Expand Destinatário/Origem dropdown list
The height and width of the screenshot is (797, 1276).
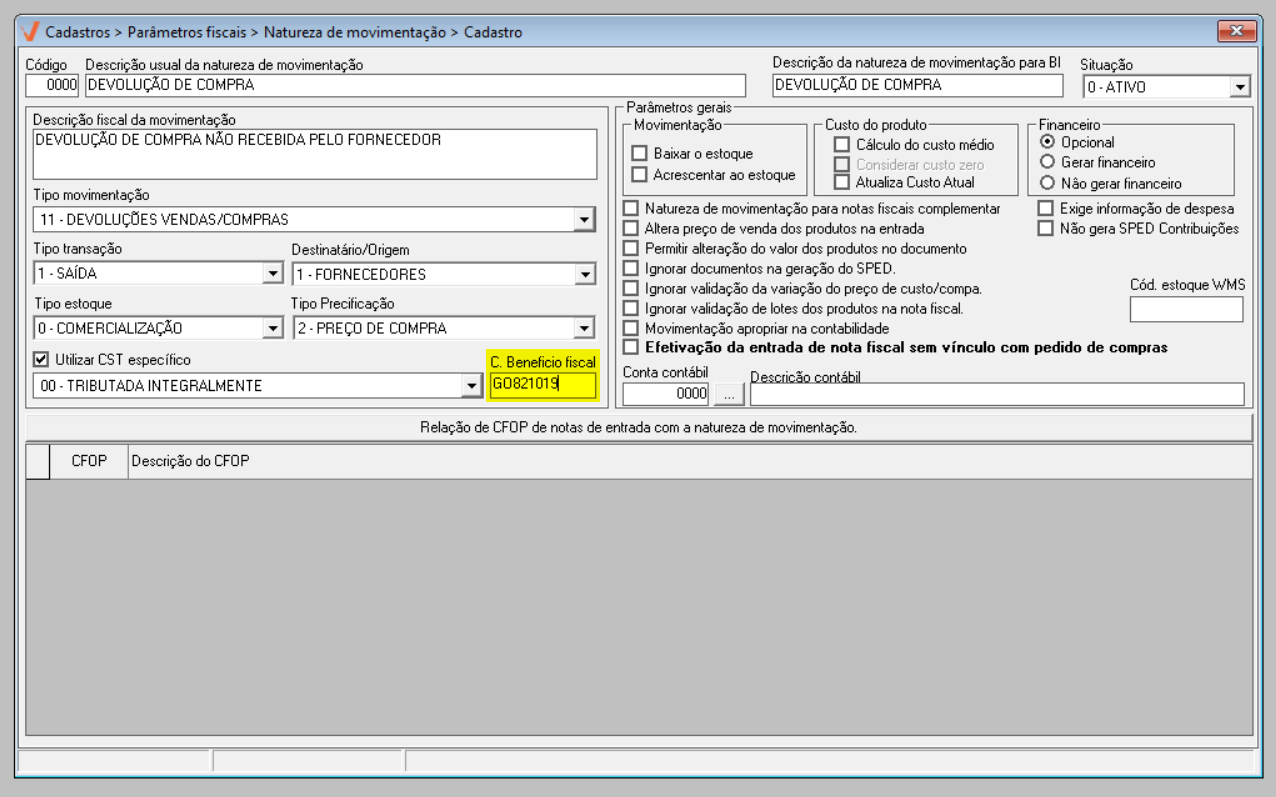pos(584,274)
